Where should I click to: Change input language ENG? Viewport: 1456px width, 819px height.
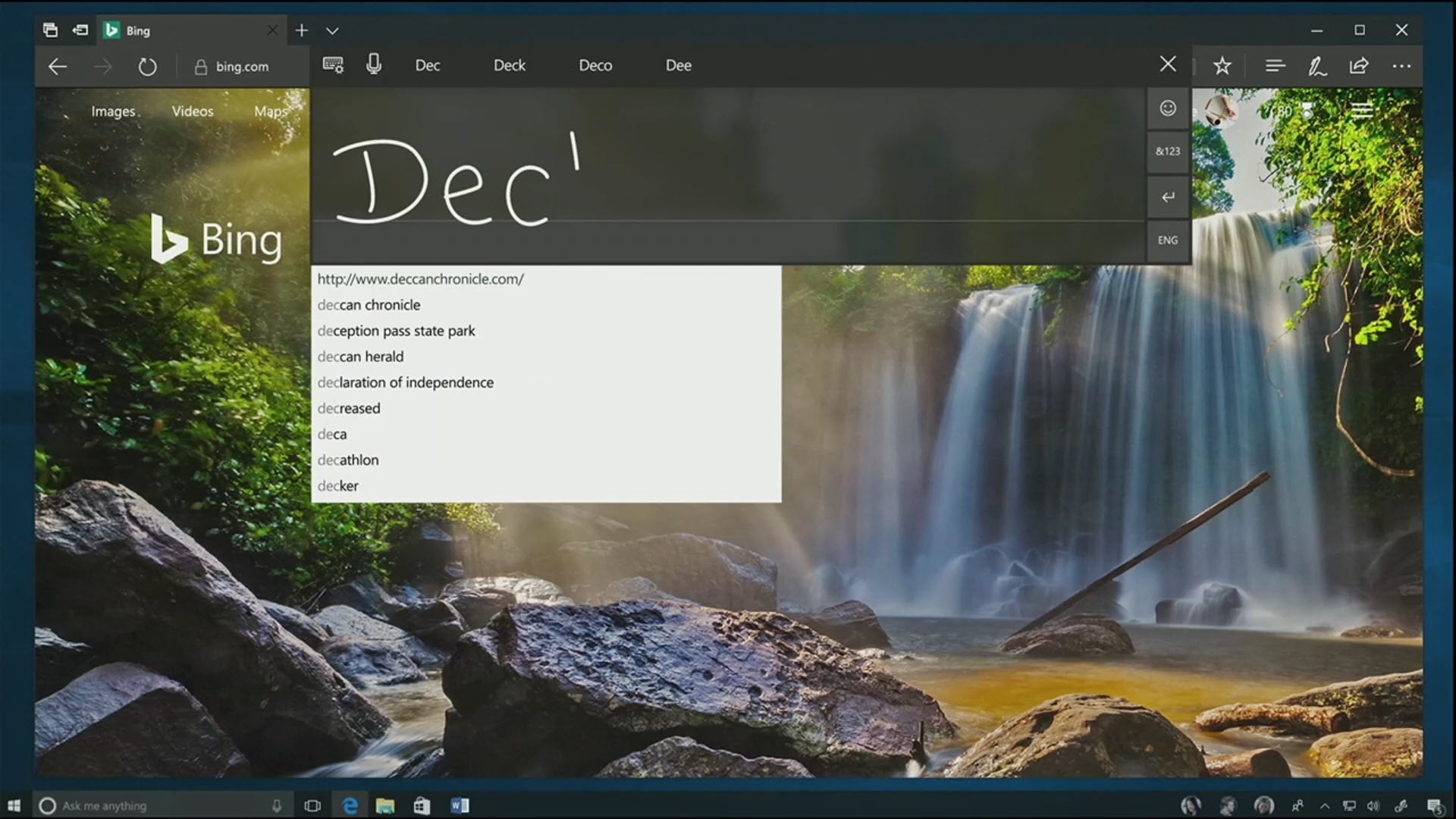click(x=1168, y=240)
